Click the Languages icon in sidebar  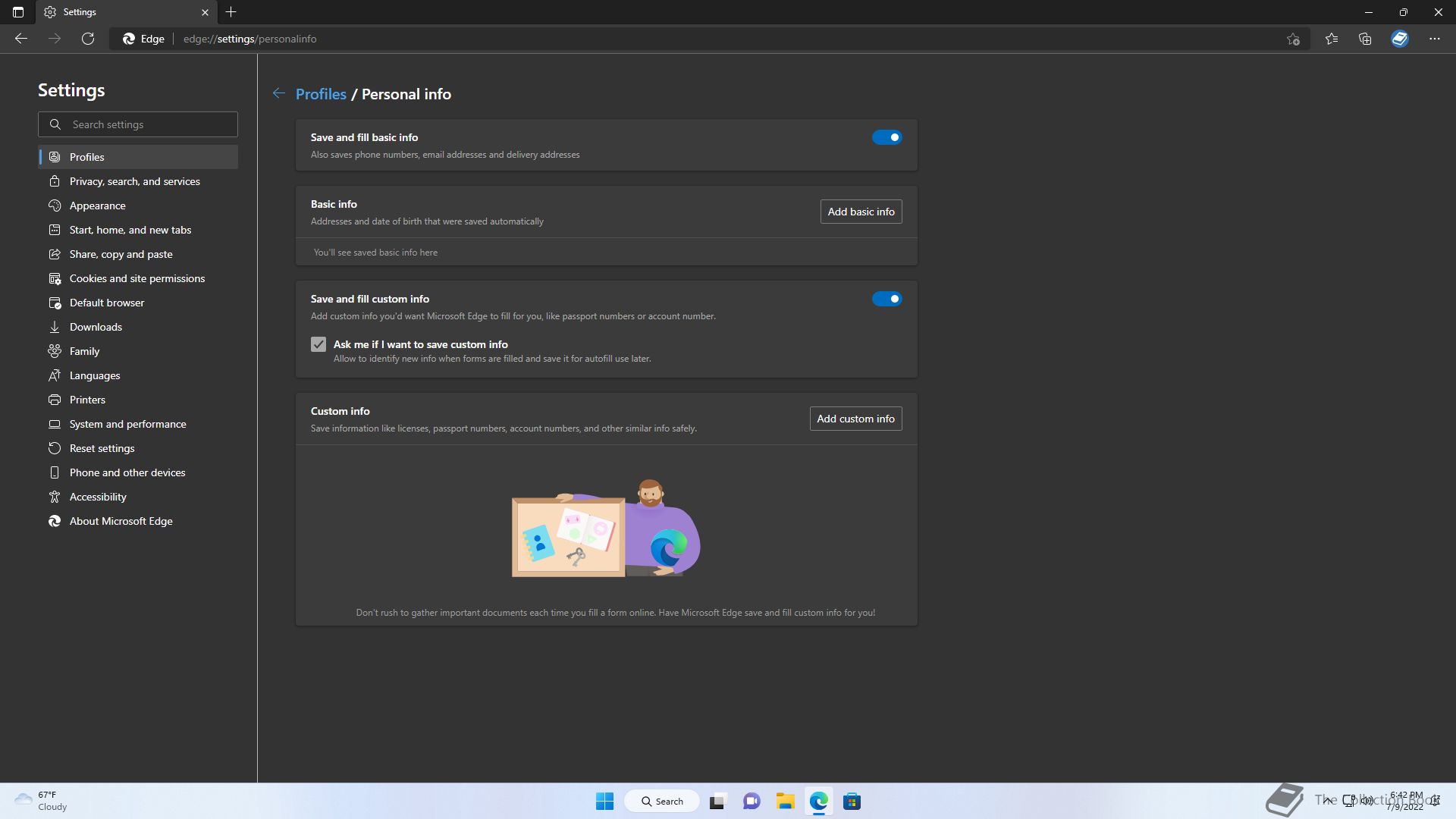55,375
